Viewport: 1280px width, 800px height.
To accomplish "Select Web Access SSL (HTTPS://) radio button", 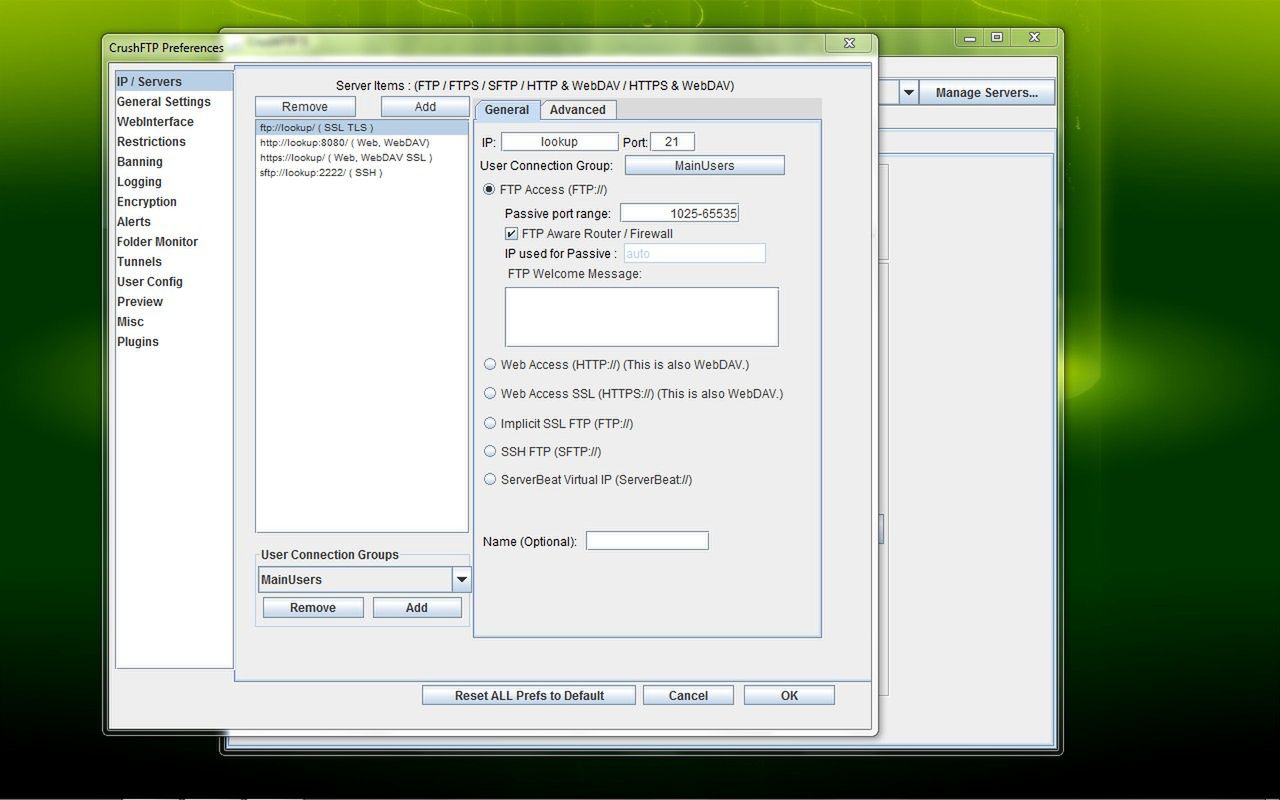I will tap(490, 394).
